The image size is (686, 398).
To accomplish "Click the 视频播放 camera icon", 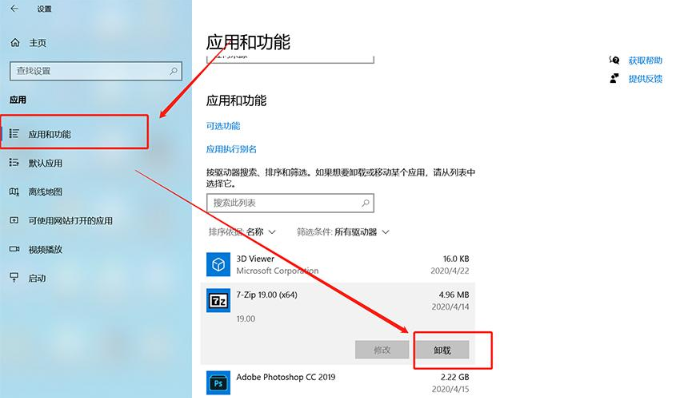I will click(x=14, y=249).
